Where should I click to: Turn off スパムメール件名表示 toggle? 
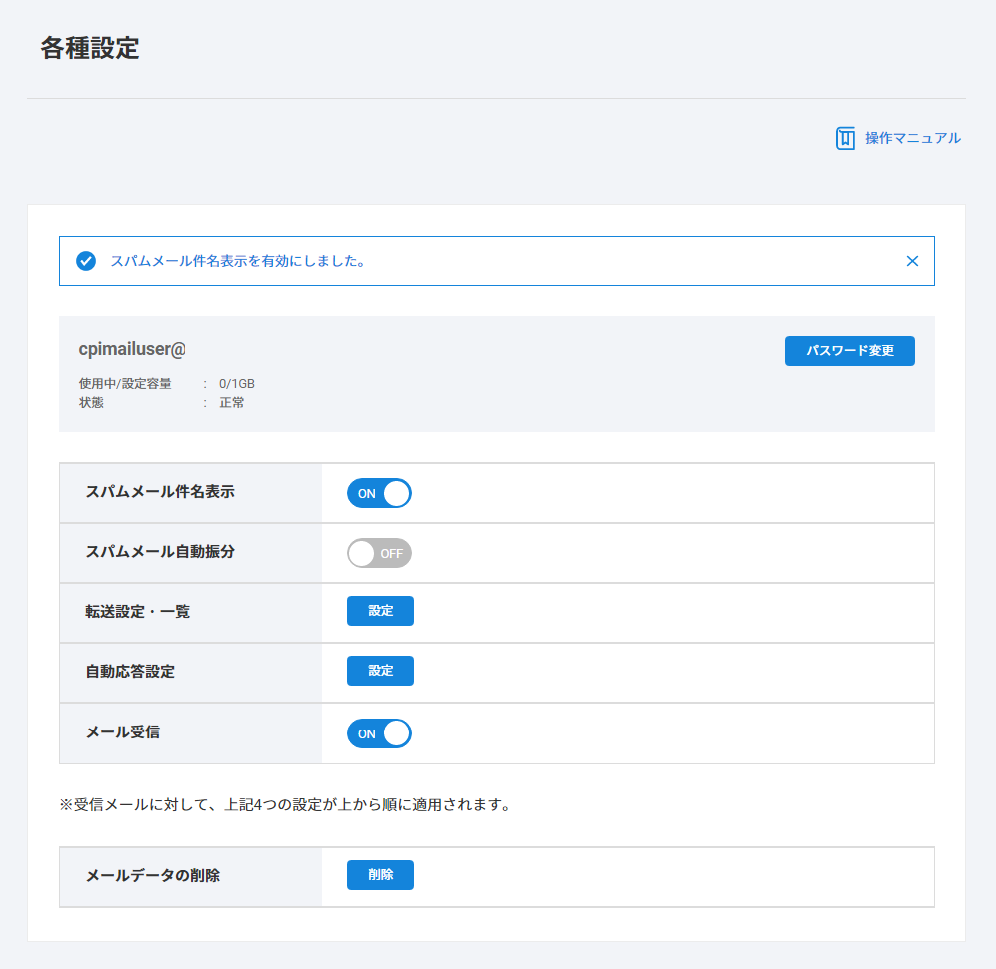coord(379,493)
